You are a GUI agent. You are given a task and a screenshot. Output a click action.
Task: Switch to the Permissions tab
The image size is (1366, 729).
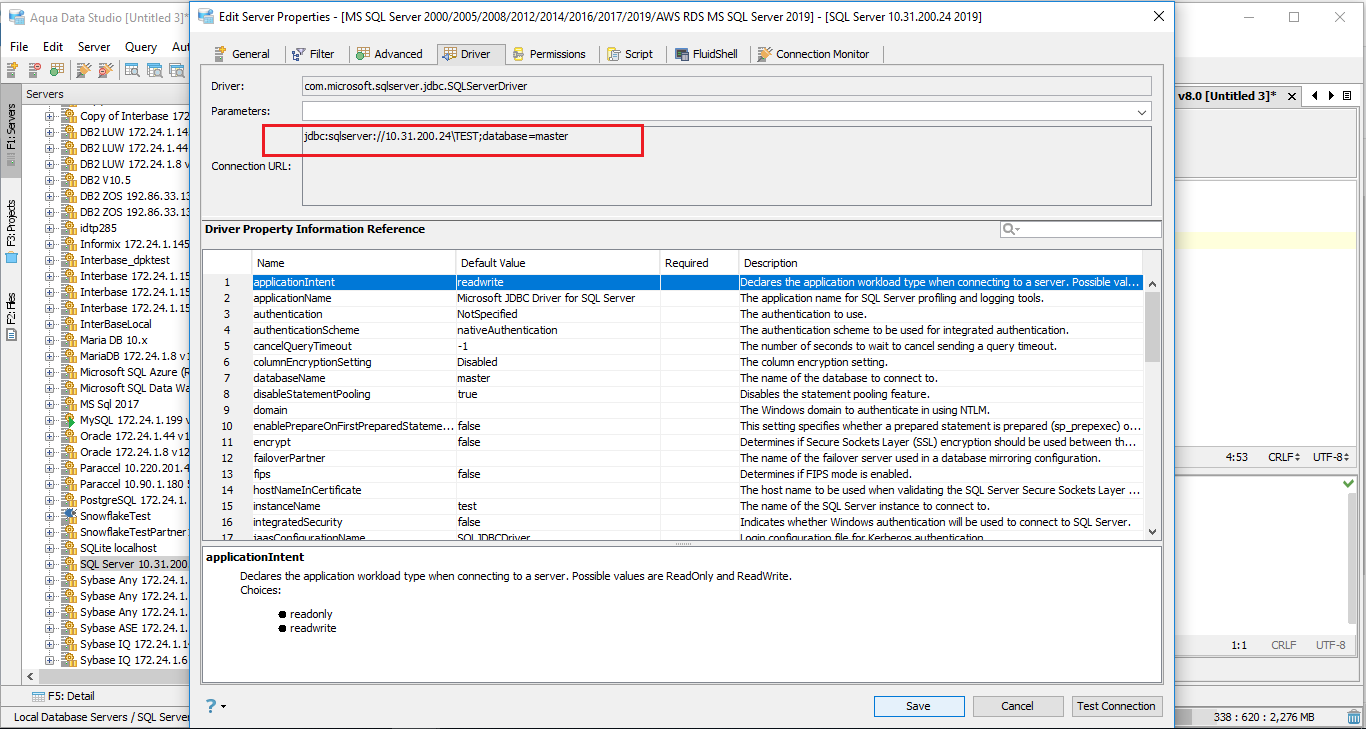[x=549, y=54]
